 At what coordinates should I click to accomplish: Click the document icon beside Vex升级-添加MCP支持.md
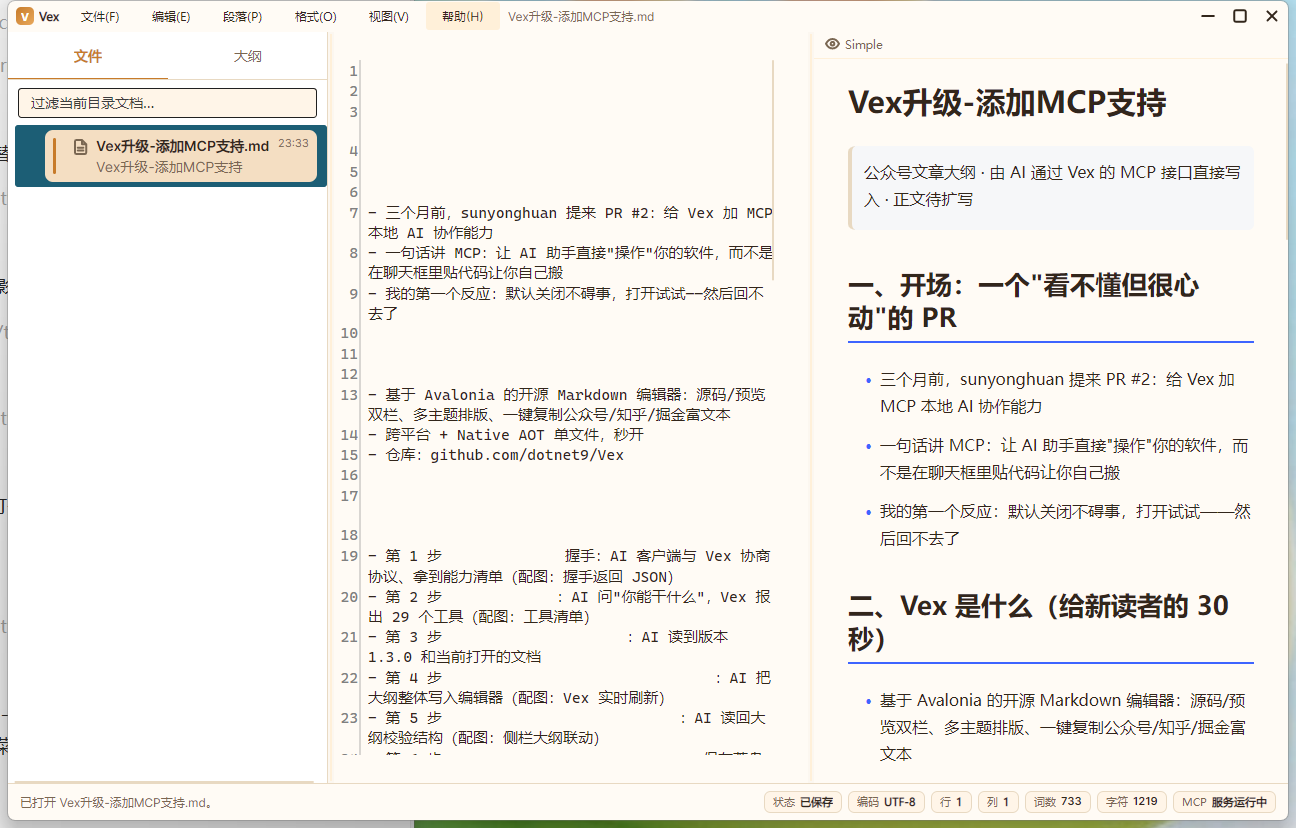coord(81,146)
